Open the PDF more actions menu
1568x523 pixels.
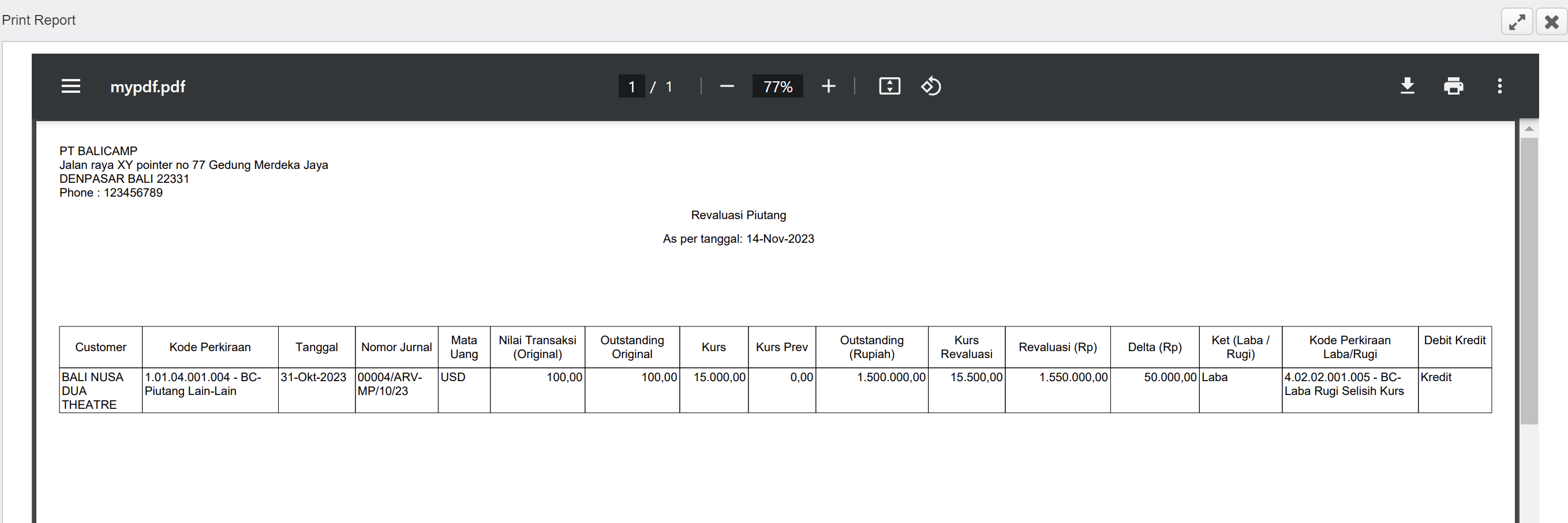[x=1499, y=86]
